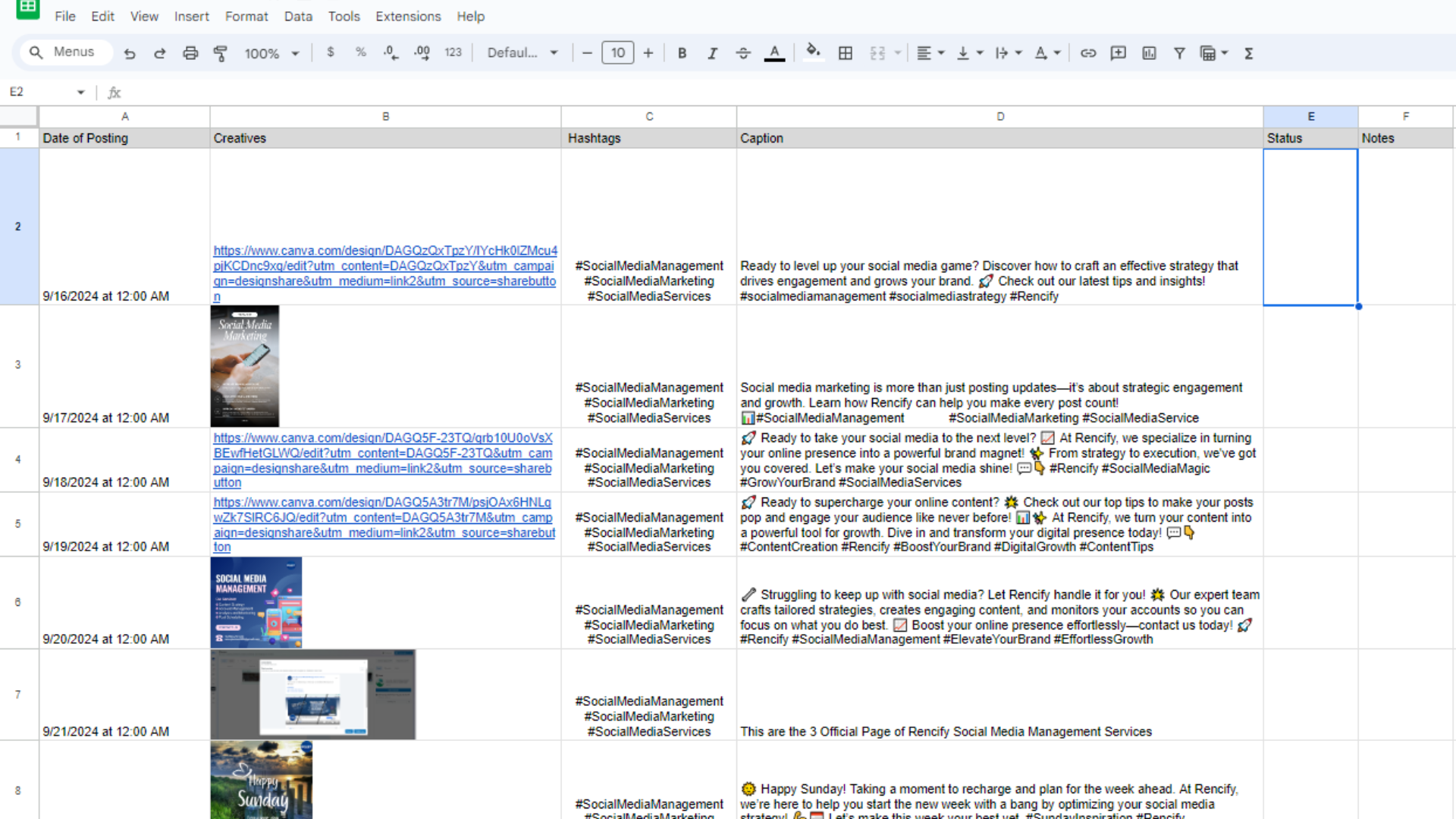This screenshot has height=819, width=1456.
Task: Click the Happy Sunday image thumbnail
Action: tap(261, 781)
